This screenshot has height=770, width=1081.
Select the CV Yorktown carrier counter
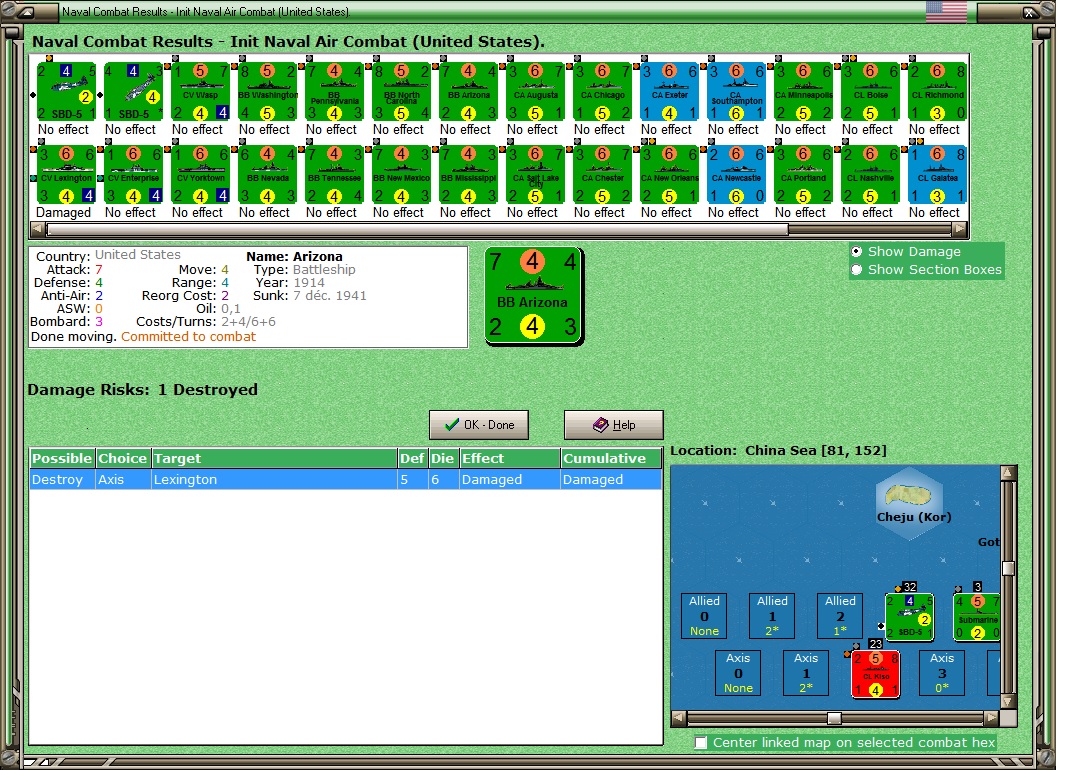pos(200,174)
